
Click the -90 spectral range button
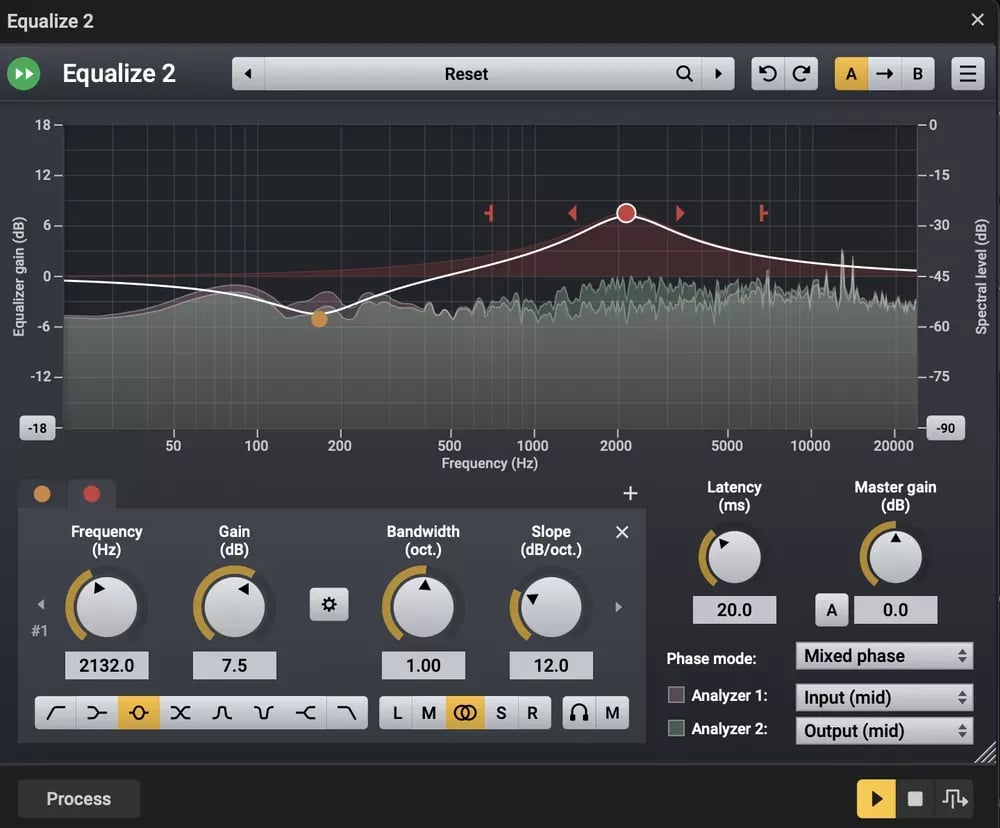tap(945, 427)
